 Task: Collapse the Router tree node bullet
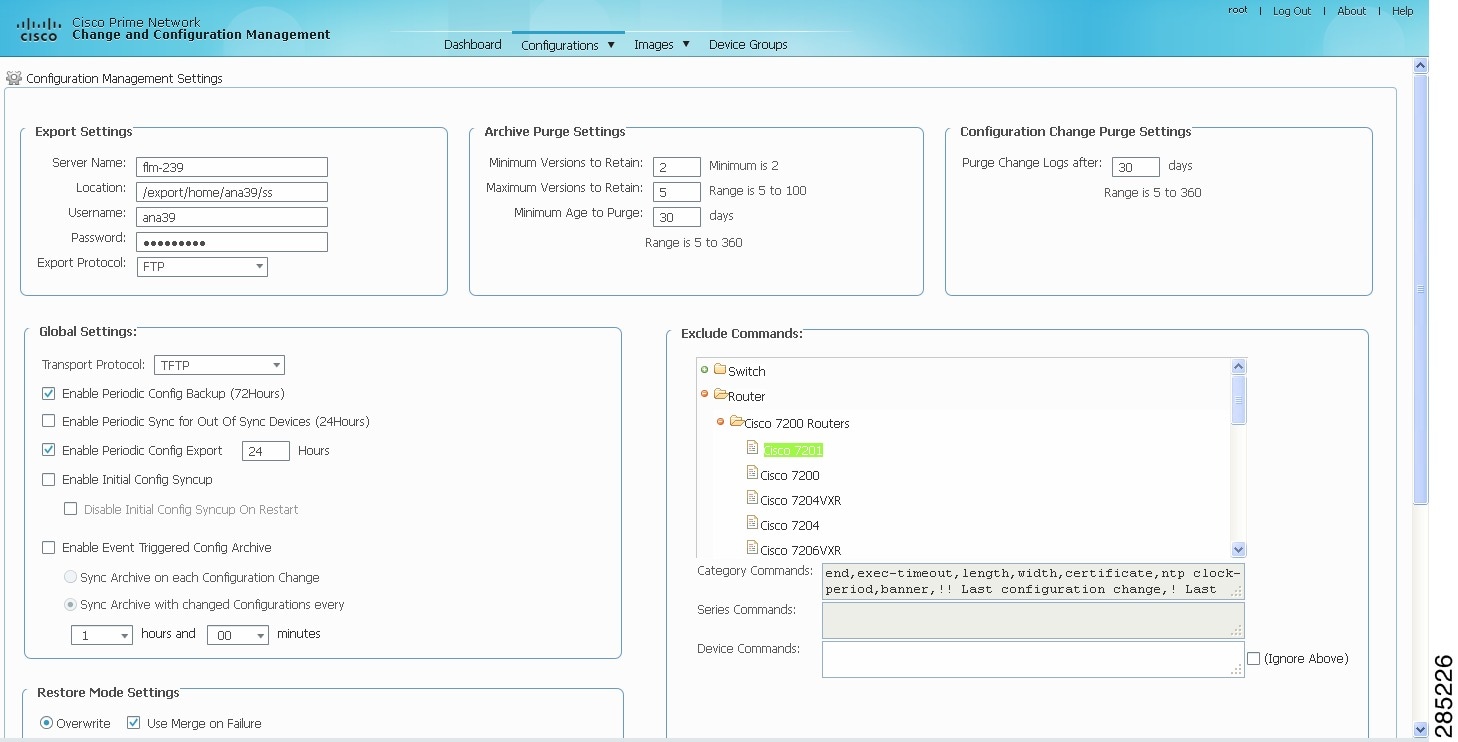point(705,394)
